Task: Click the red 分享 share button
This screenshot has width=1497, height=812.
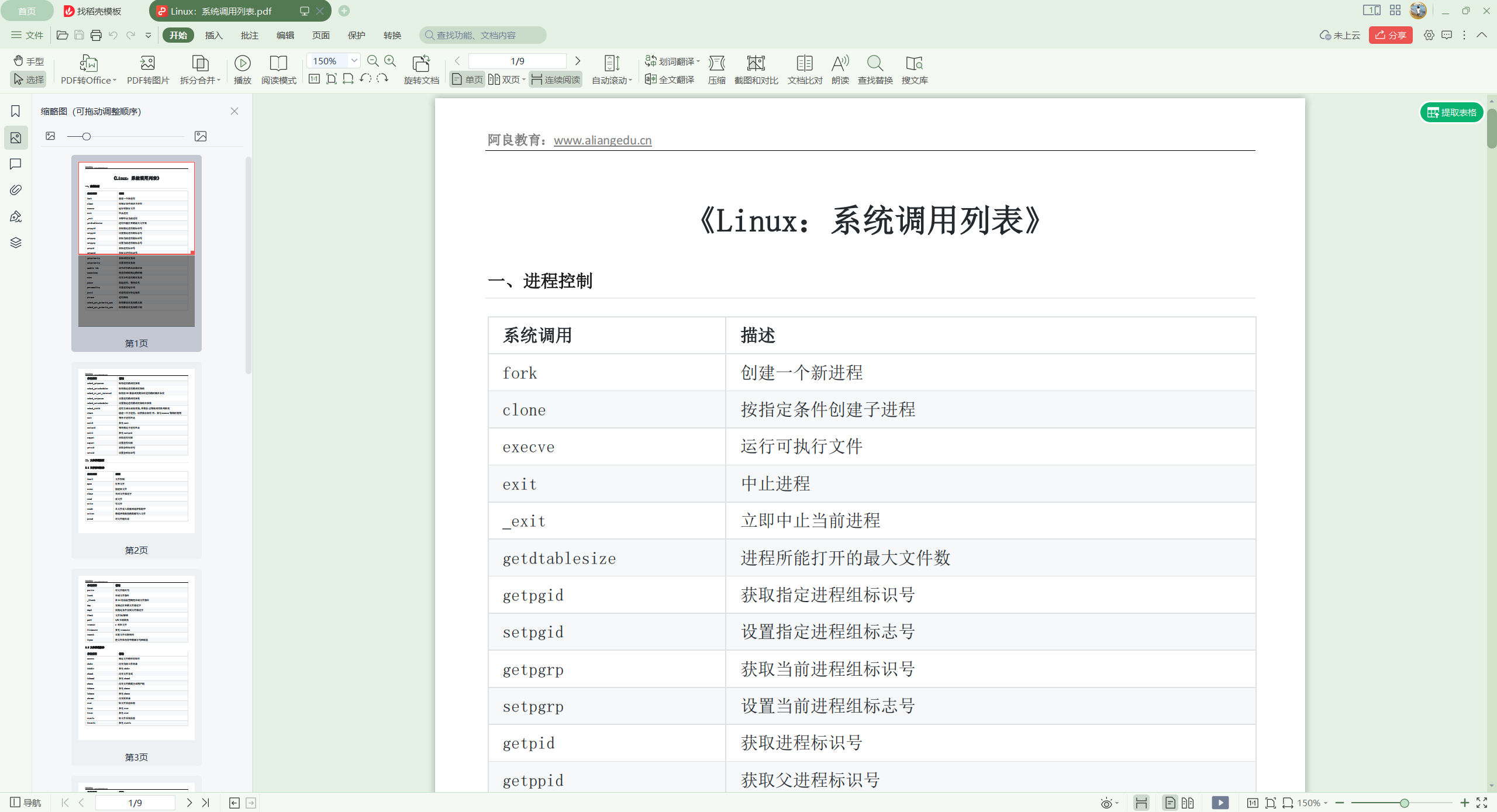Action: 1390,35
